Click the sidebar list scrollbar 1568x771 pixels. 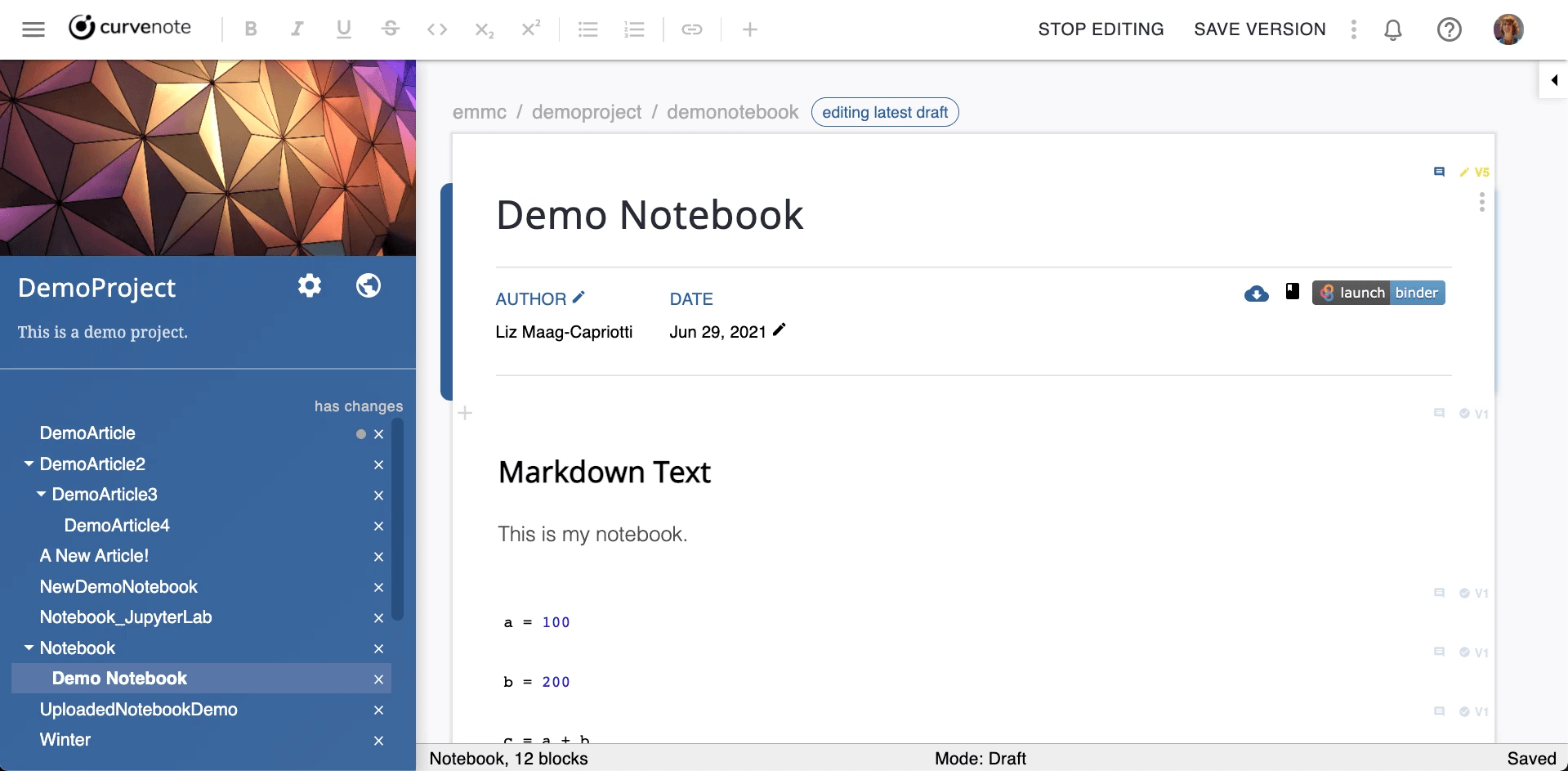pos(398,519)
